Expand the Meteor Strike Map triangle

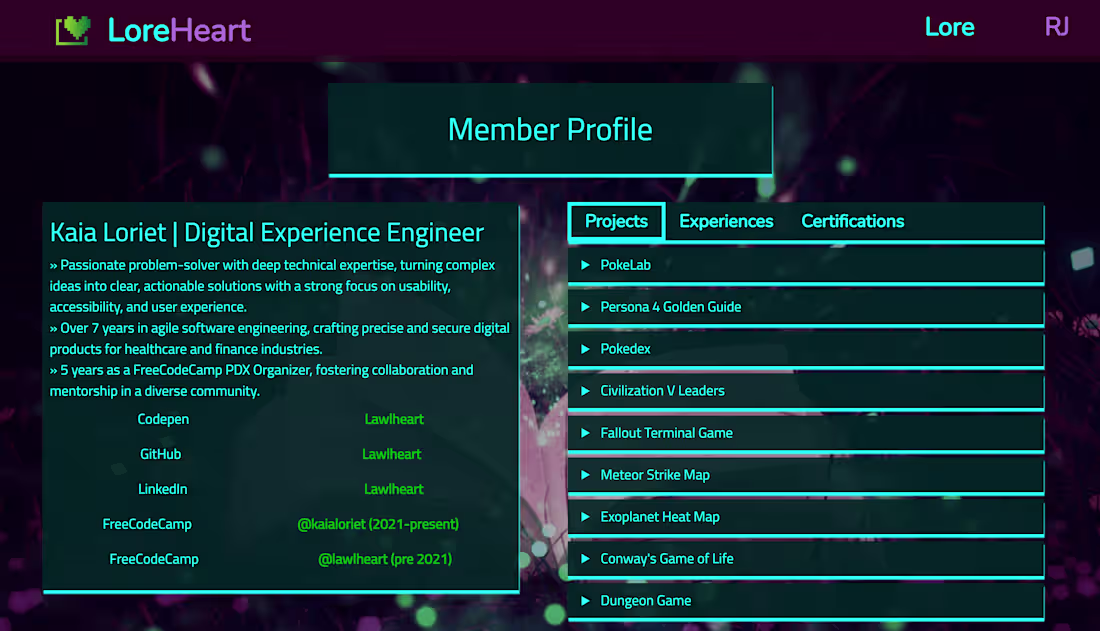pos(585,475)
